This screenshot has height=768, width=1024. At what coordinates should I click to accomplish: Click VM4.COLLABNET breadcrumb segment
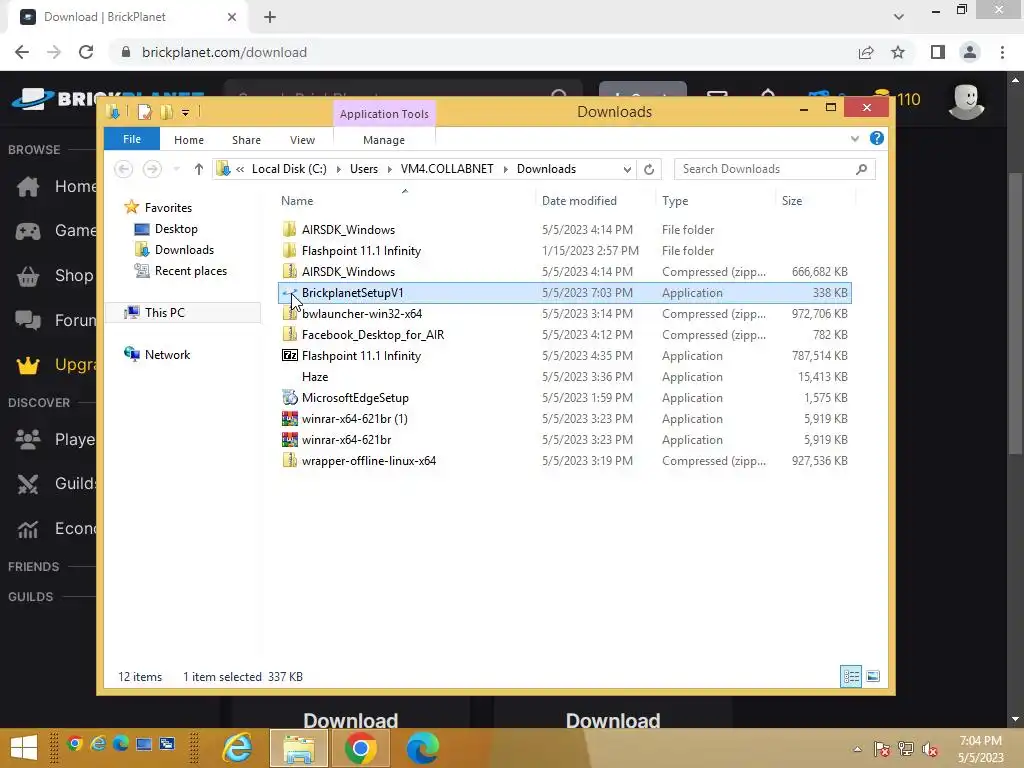click(447, 168)
